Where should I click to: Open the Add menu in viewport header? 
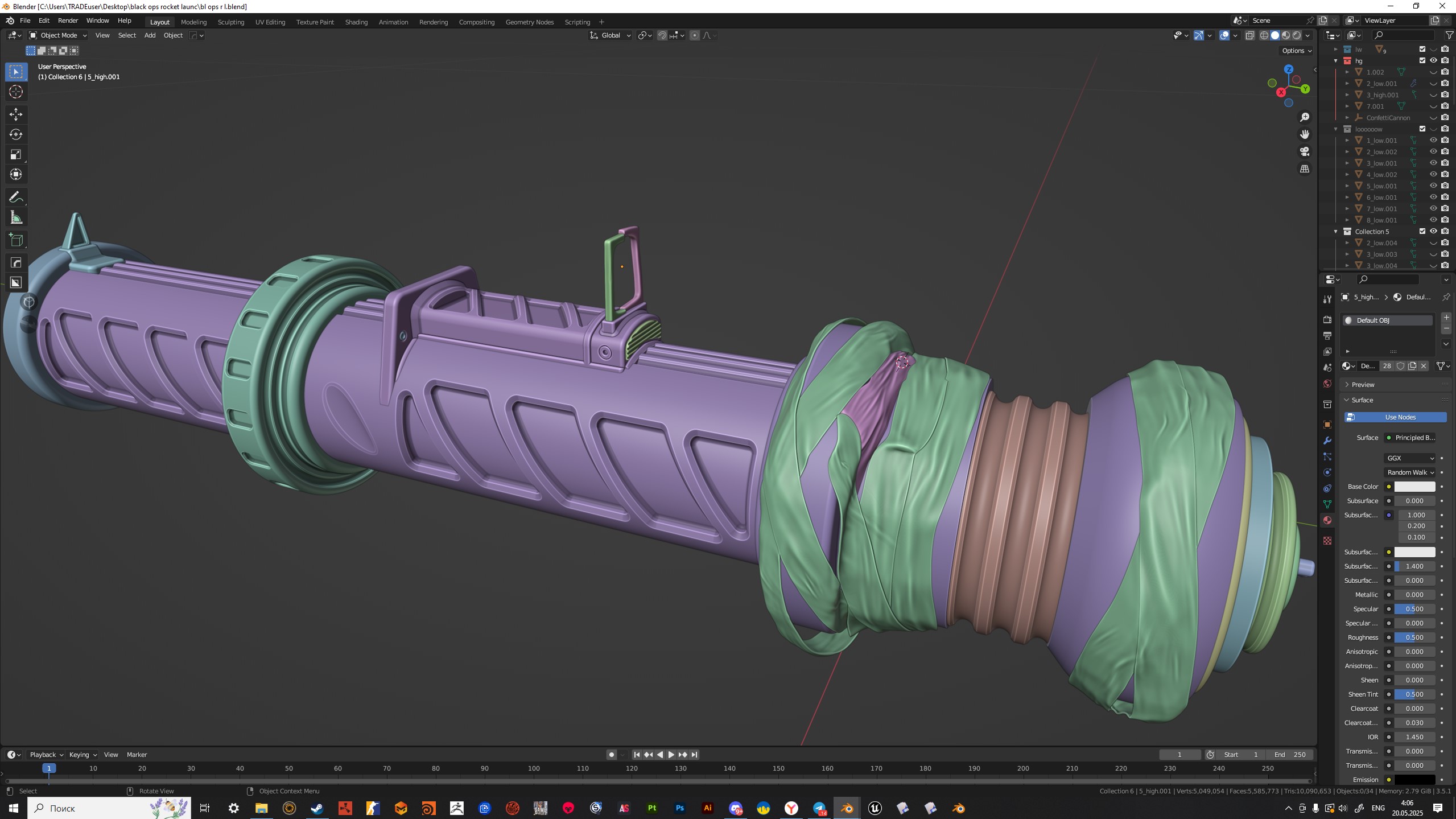coord(150,35)
